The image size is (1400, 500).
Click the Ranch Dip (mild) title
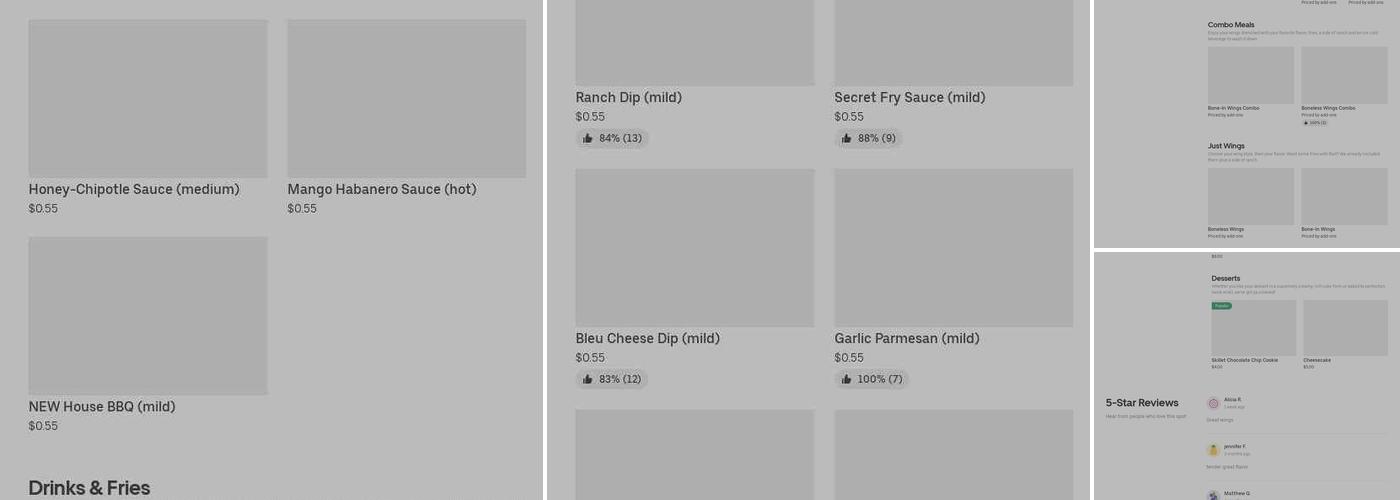[628, 97]
